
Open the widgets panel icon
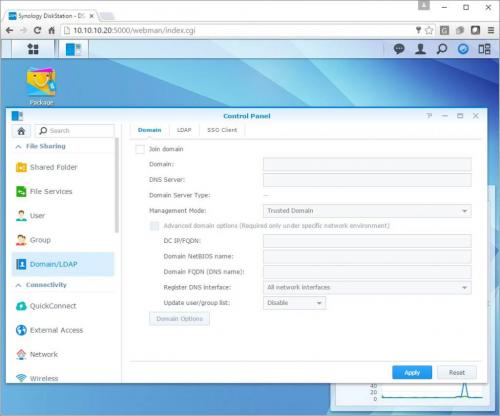point(484,49)
